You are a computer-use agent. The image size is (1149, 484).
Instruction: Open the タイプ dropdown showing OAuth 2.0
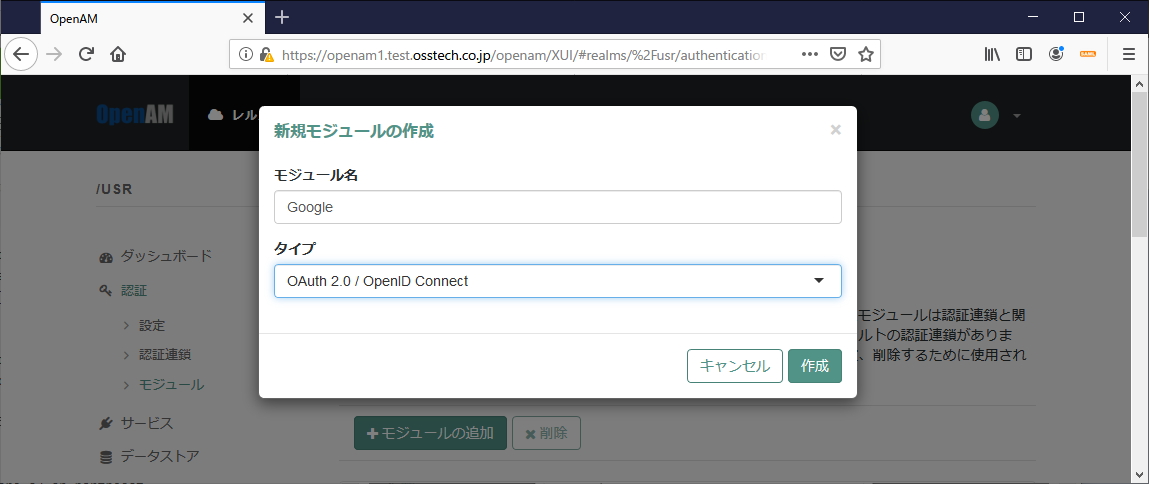[558, 281]
